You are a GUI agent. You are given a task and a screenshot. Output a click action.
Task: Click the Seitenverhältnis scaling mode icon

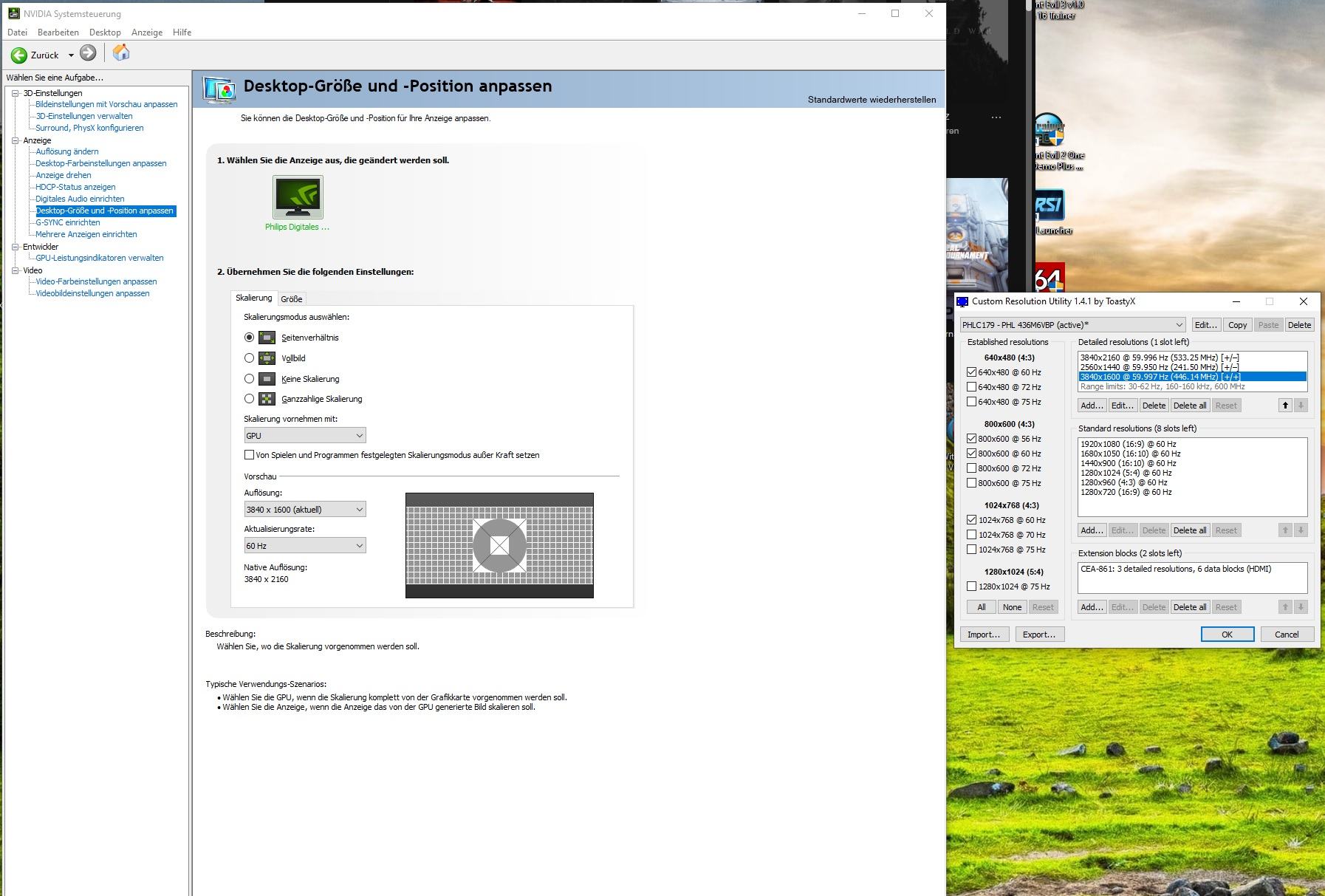[x=267, y=338]
